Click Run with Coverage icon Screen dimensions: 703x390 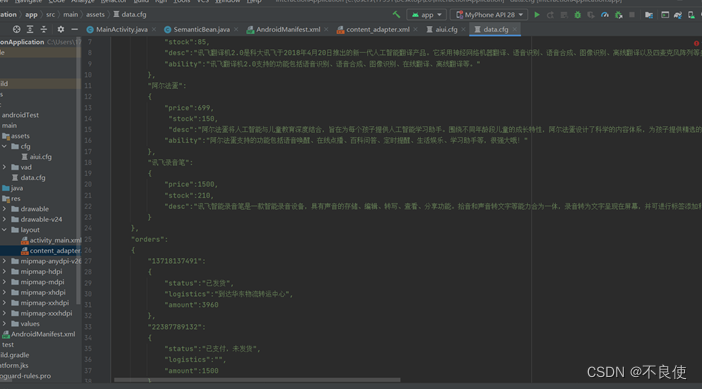pos(591,15)
